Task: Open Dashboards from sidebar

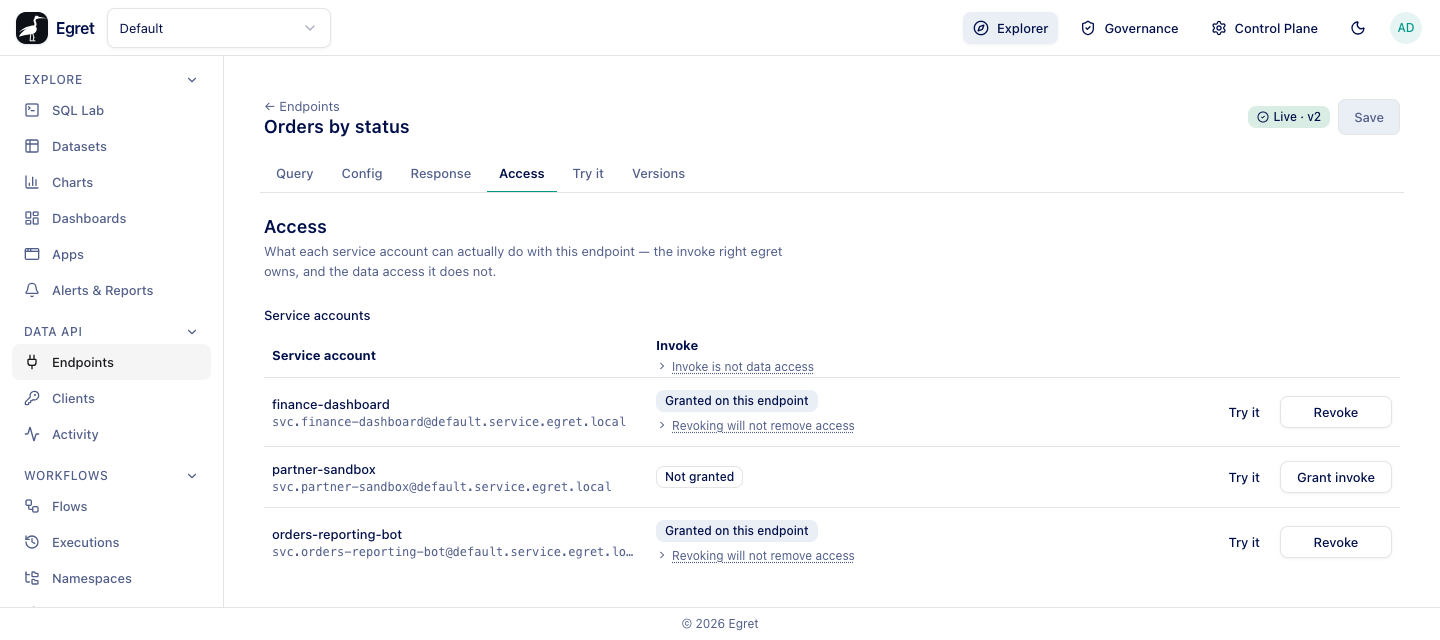Action: 111,218
